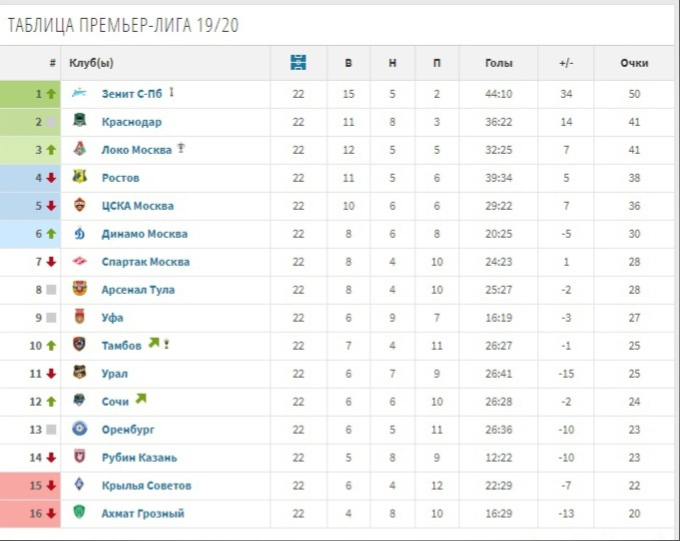680x541 pixels.
Task: Click the promoted arrow icon beside Сочи
Action: pos(141,399)
